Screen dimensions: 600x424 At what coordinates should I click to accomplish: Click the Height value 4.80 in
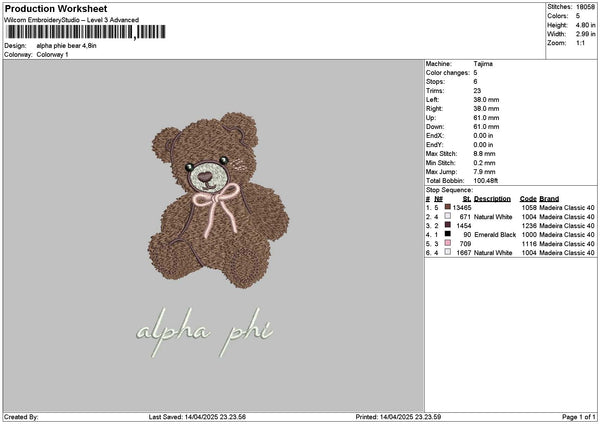585,25
